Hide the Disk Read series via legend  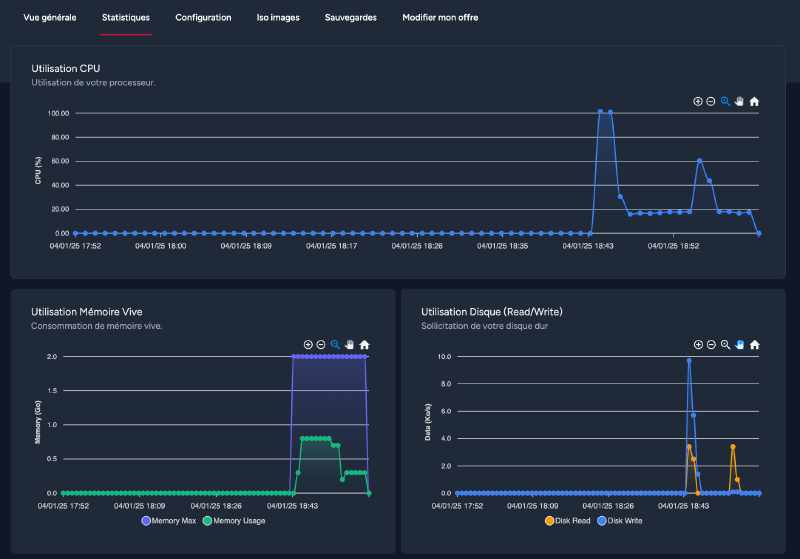point(567,520)
